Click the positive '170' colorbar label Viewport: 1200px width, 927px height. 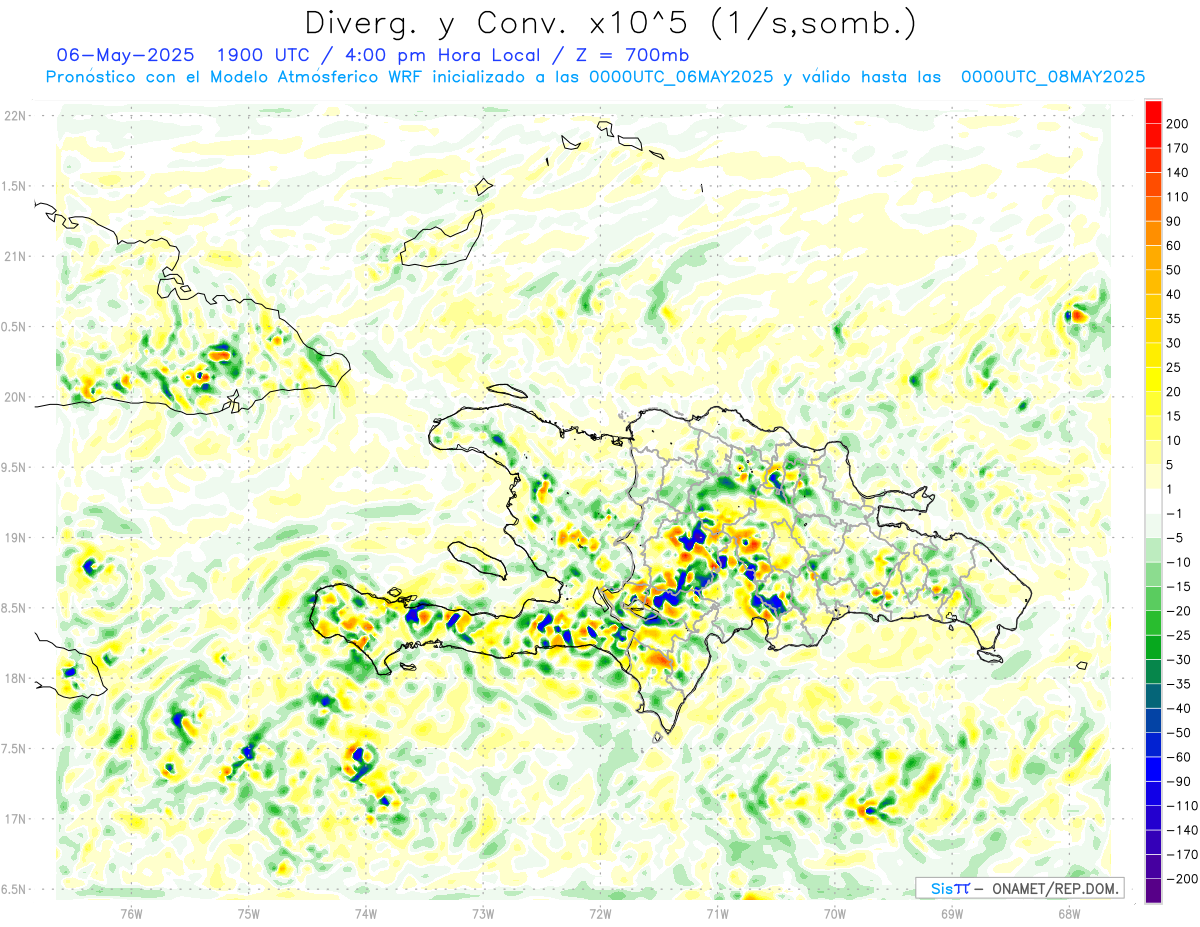(1178, 148)
